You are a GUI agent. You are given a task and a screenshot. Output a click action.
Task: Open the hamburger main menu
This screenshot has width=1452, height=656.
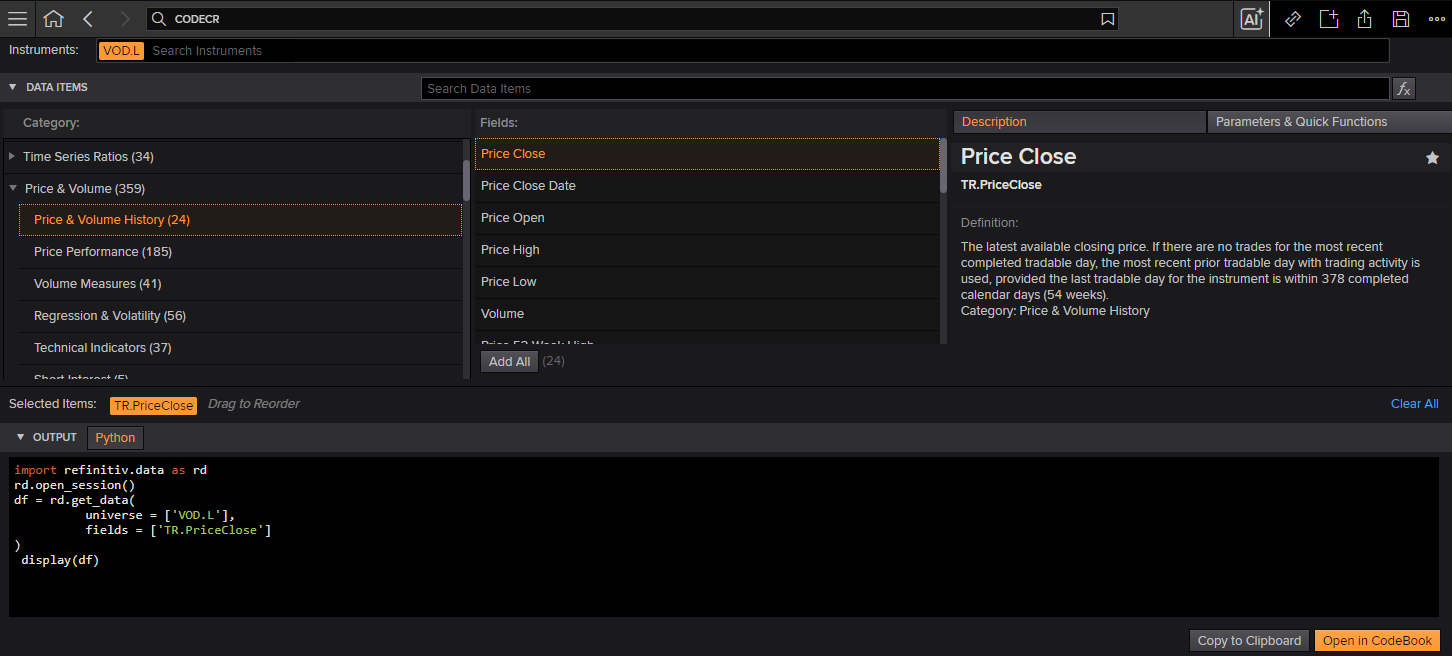click(17, 19)
